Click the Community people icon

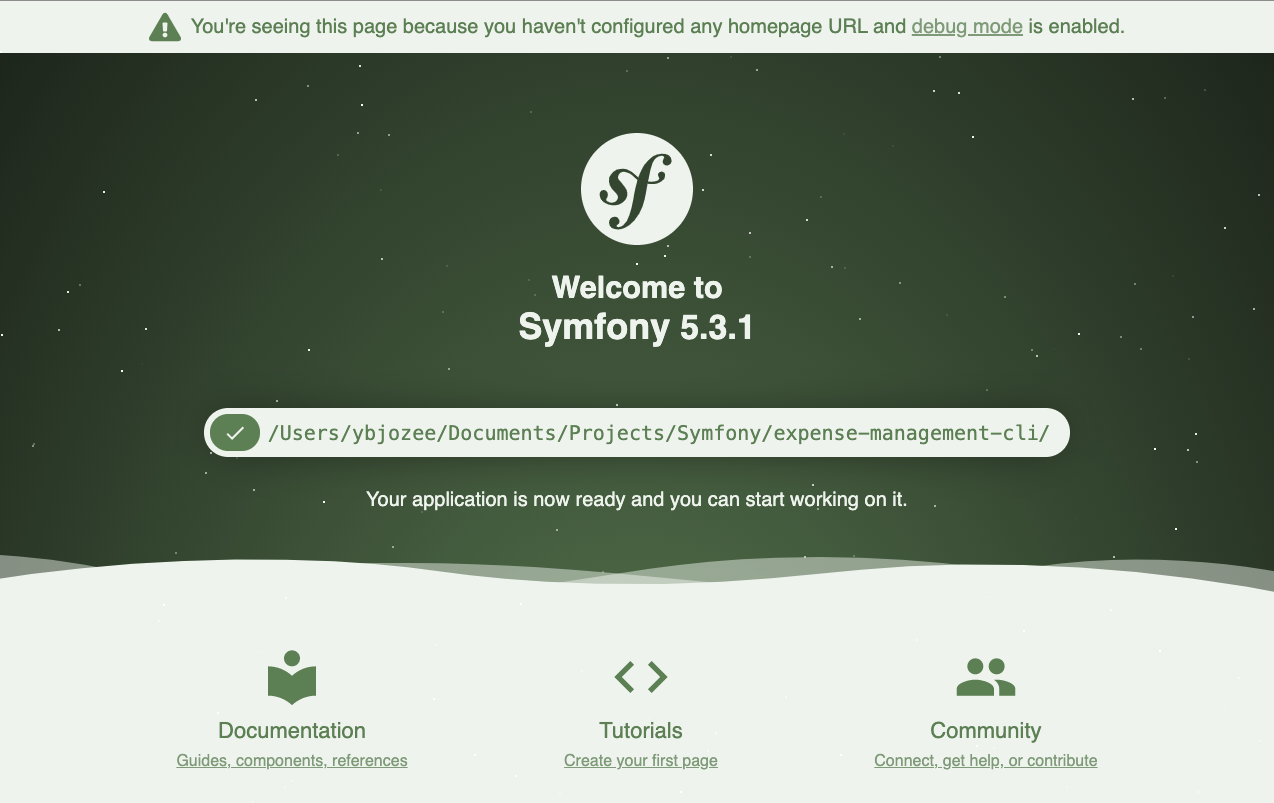pos(986,677)
